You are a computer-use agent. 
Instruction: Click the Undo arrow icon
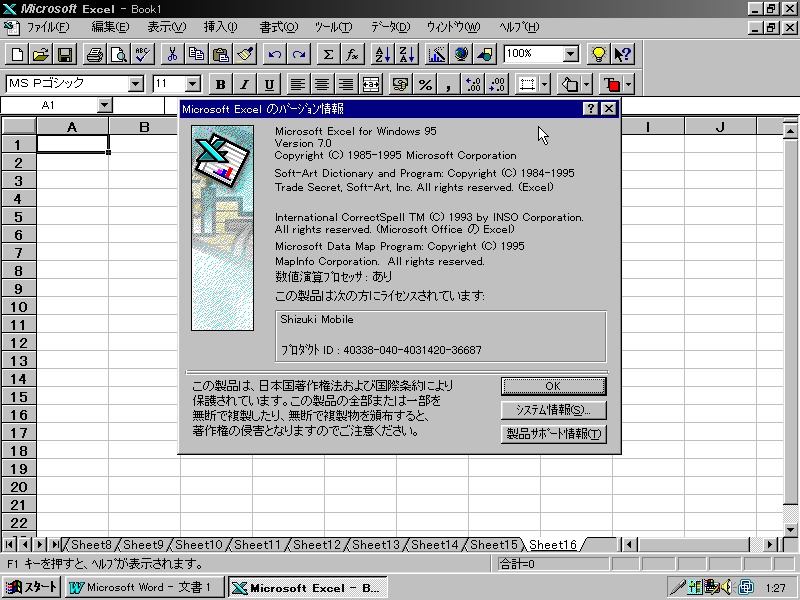[x=274, y=54]
